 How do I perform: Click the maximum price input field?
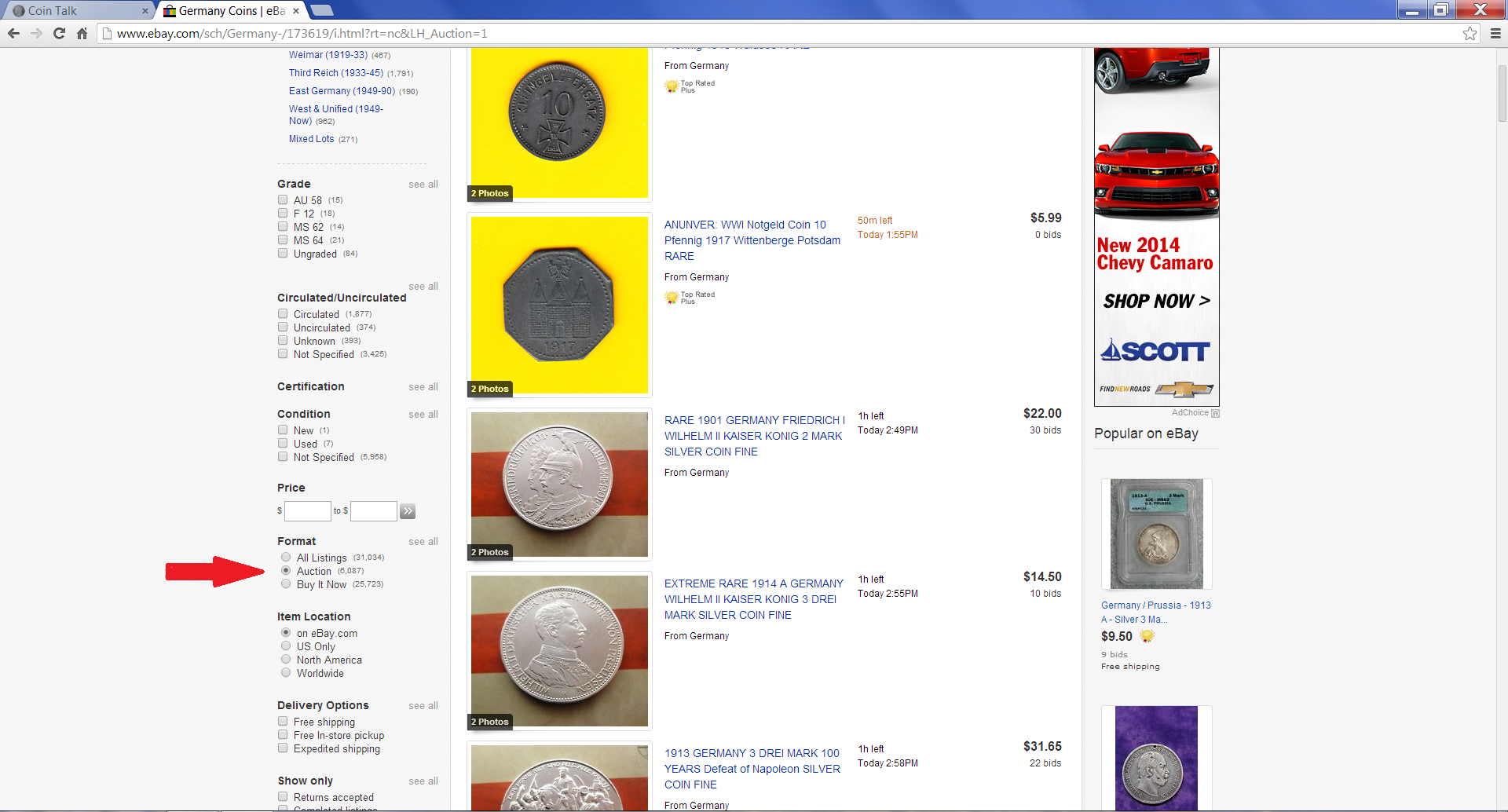pyautogui.click(x=373, y=511)
